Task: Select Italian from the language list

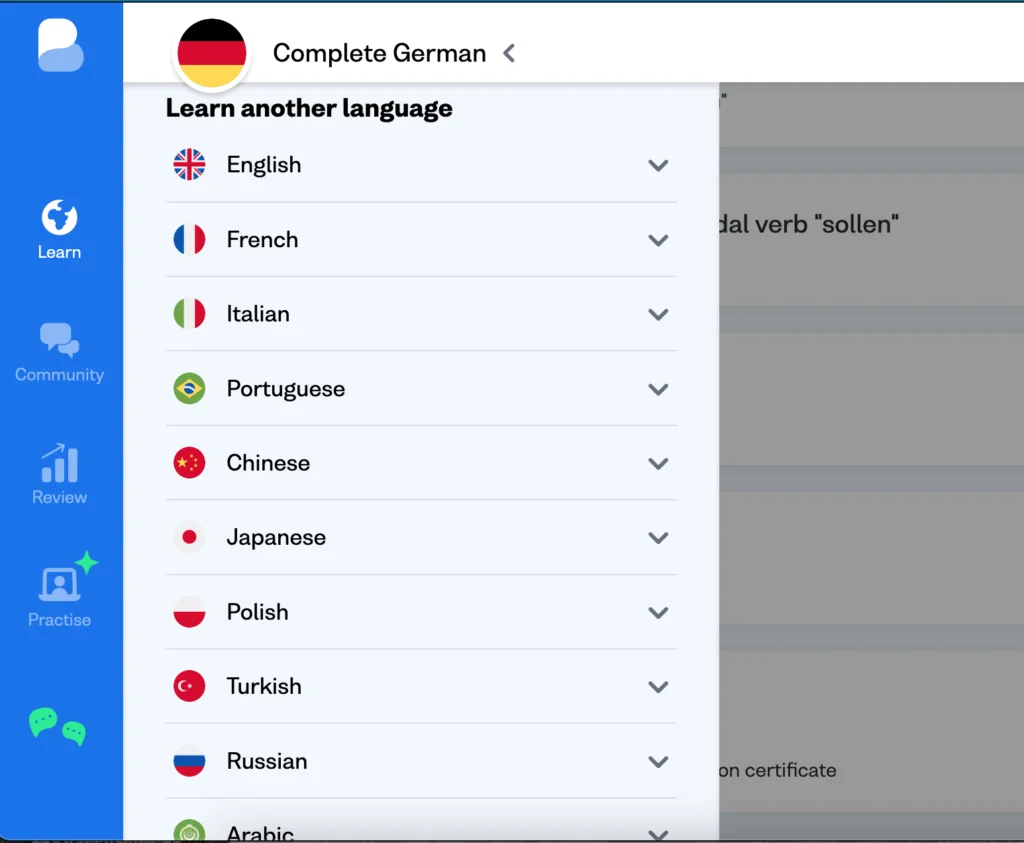Action: tap(258, 314)
